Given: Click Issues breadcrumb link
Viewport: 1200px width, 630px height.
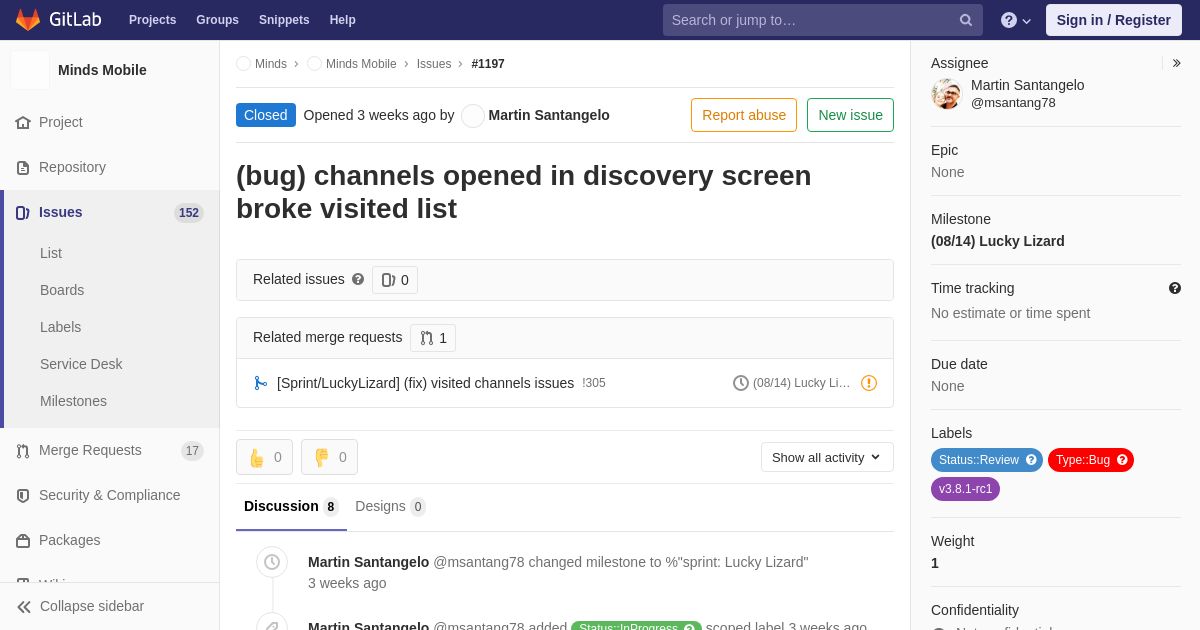Looking at the screenshot, I should pos(434,64).
